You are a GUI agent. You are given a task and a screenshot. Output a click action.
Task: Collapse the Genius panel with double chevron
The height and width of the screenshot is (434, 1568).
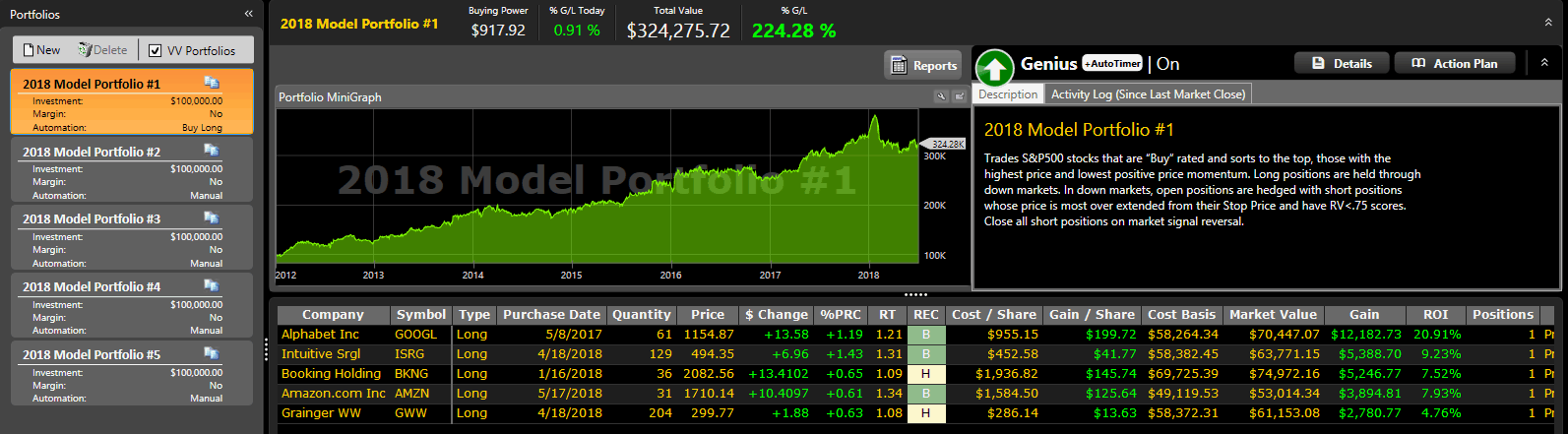click(x=1544, y=63)
